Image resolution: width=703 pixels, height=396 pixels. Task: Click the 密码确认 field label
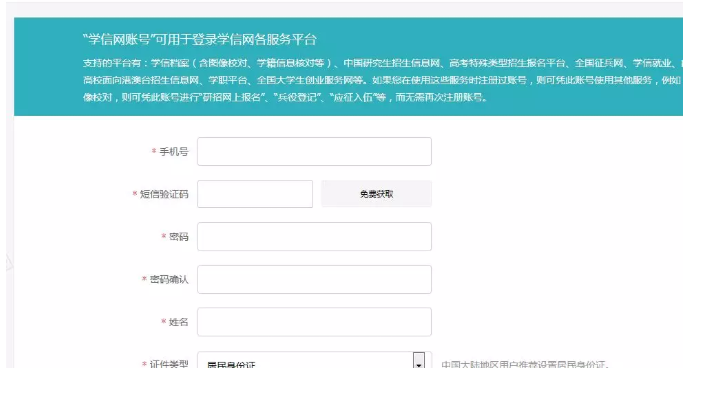point(169,279)
